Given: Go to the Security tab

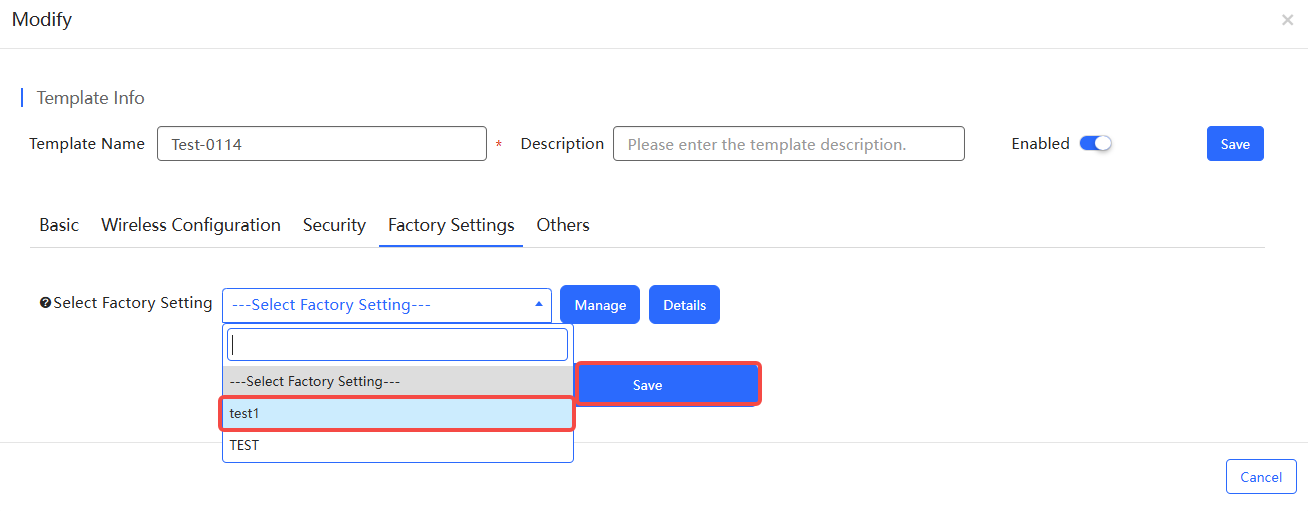Looking at the screenshot, I should click(x=334, y=225).
